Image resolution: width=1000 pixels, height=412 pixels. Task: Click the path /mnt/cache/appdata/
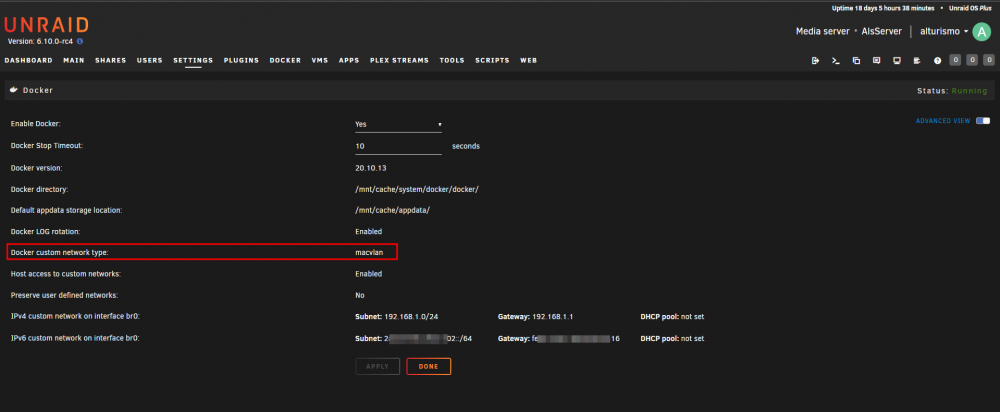pyautogui.click(x=393, y=210)
